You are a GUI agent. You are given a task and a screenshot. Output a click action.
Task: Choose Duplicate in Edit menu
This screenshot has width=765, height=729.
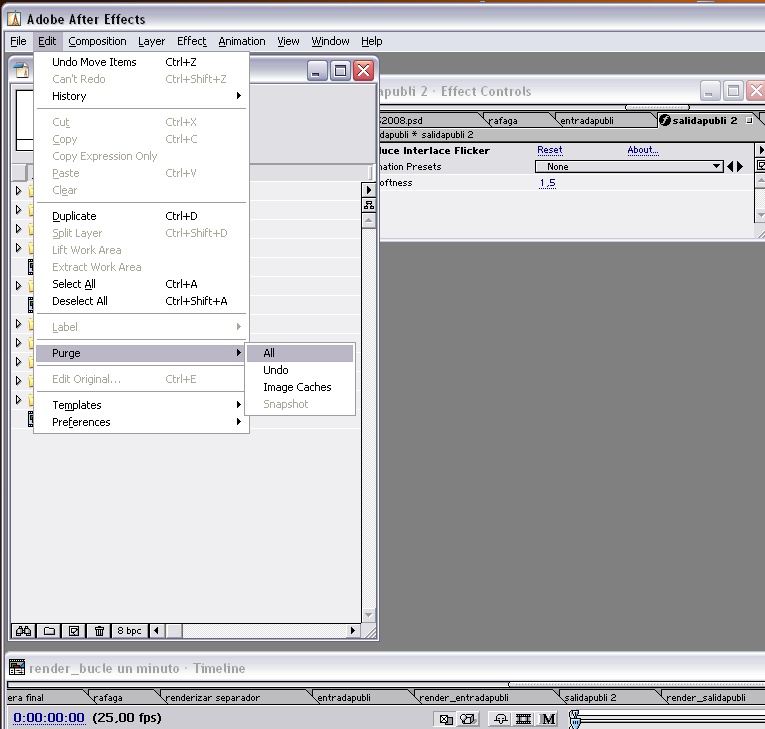[142, 216]
